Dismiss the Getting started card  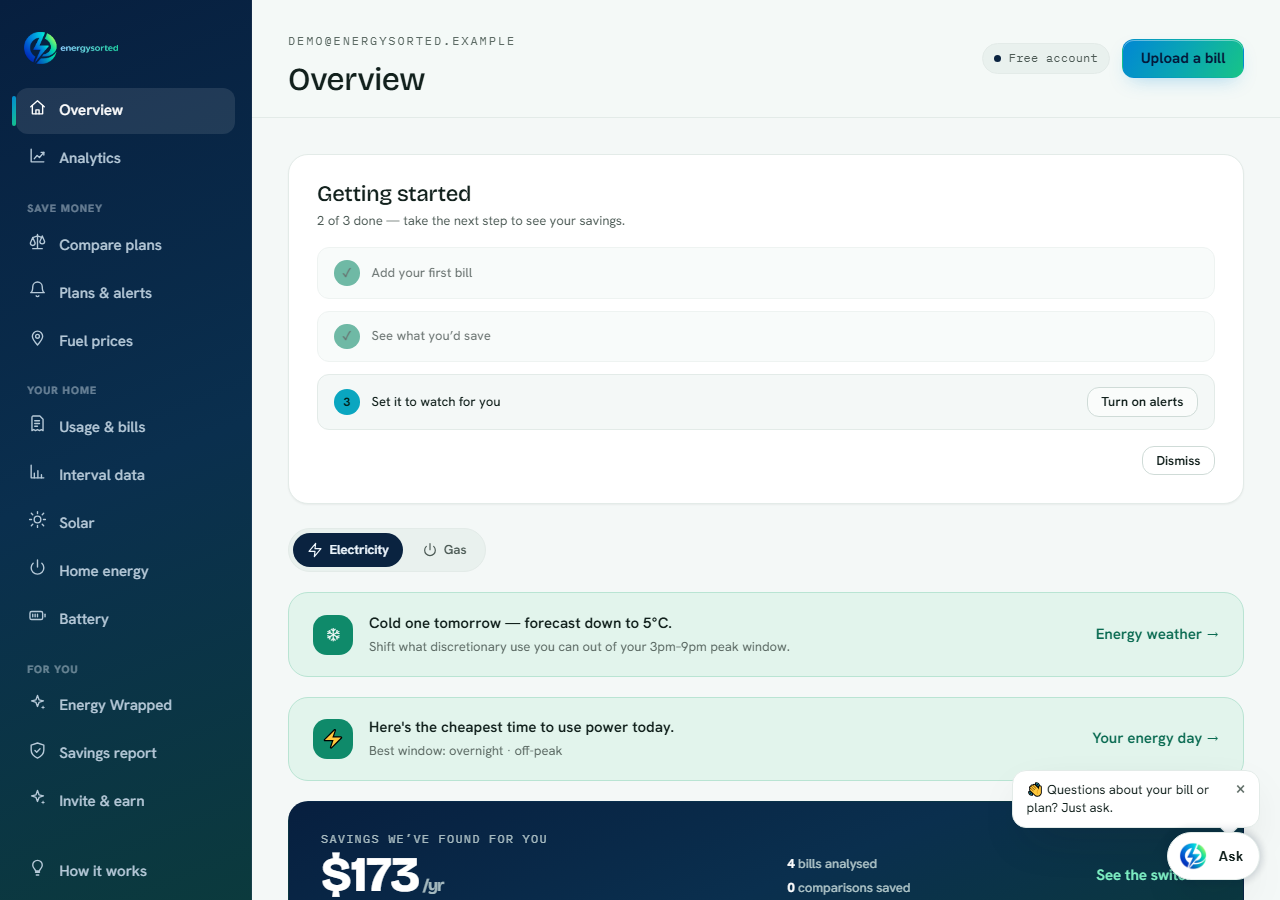[1178, 460]
